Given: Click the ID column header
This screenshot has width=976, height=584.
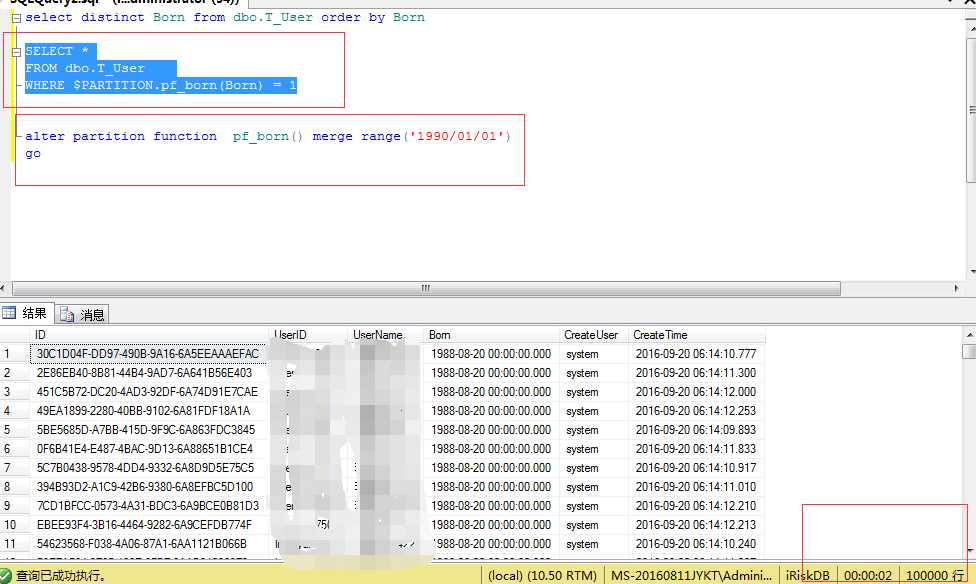Looking at the screenshot, I should [149, 335].
